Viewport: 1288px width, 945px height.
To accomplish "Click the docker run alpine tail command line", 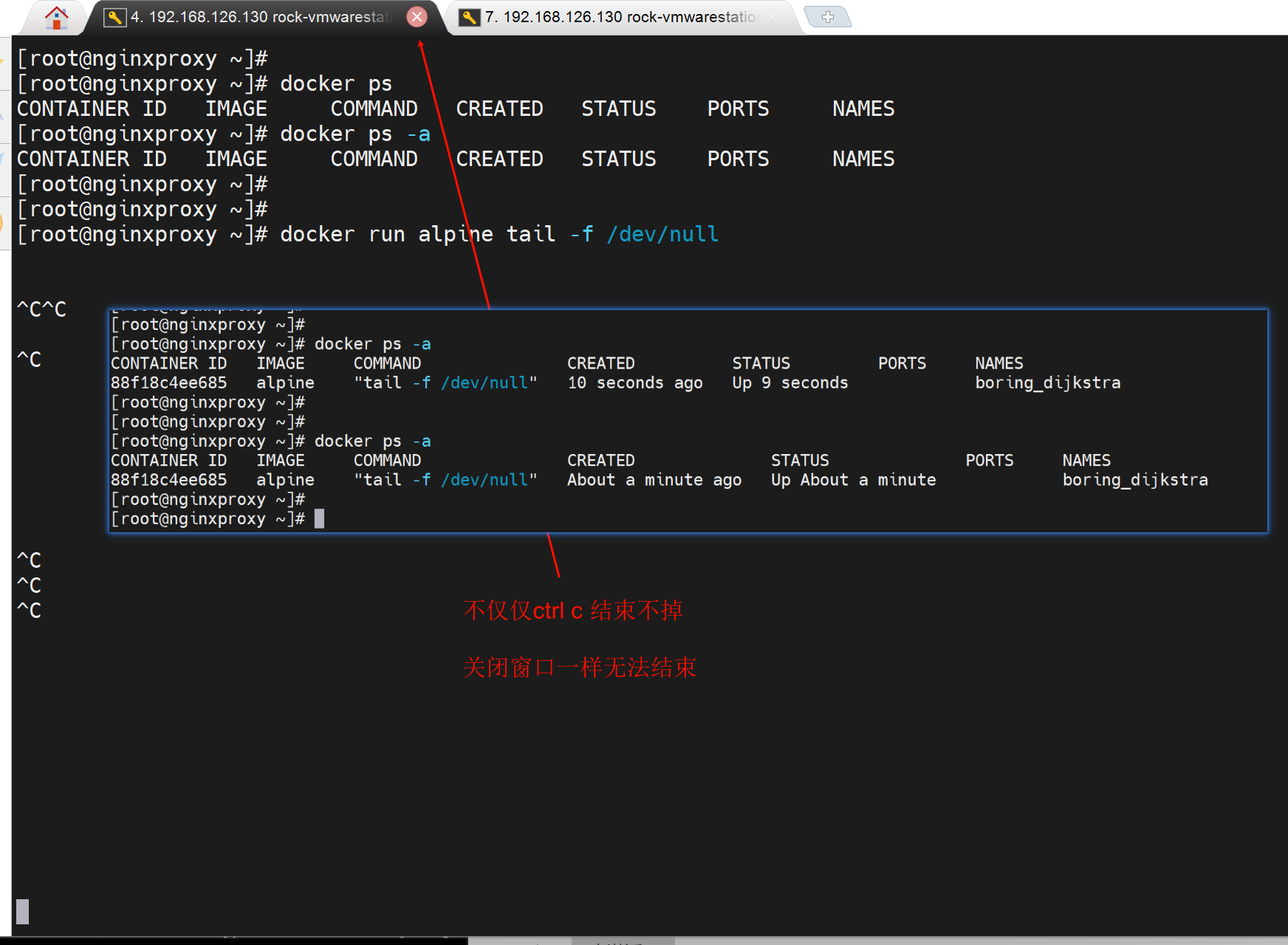I will point(499,234).
